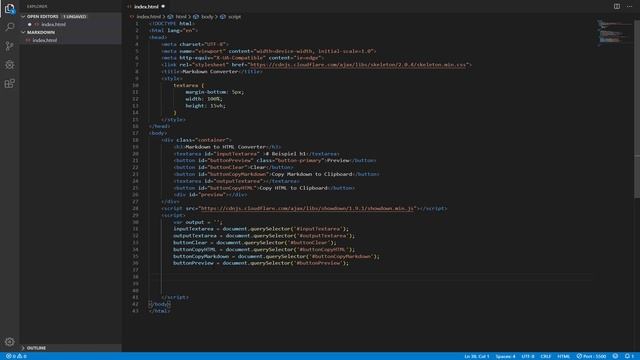
Task: Click the 1 UNSAVED badge
Action: [75, 17]
